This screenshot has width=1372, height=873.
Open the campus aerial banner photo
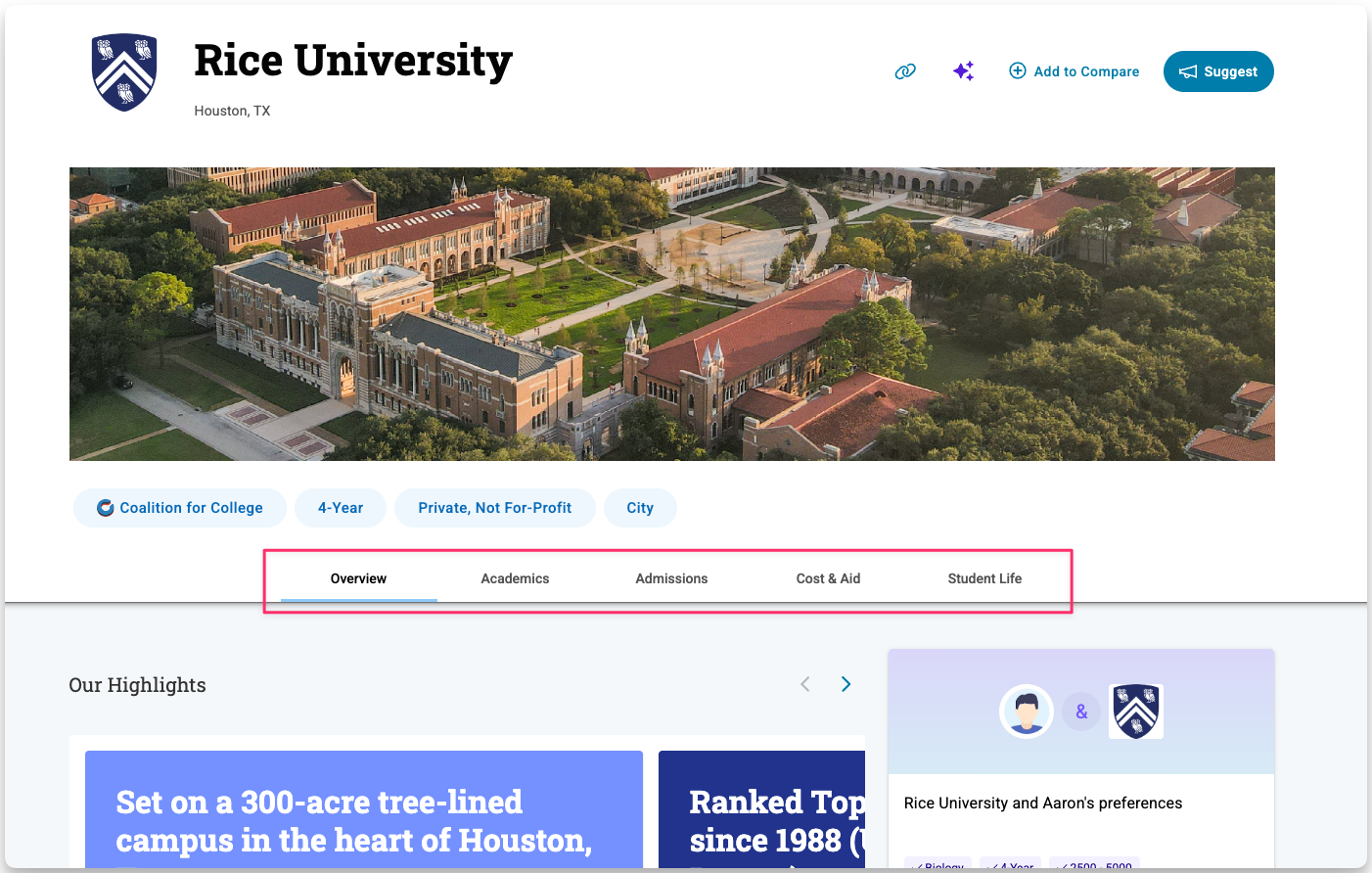(672, 314)
